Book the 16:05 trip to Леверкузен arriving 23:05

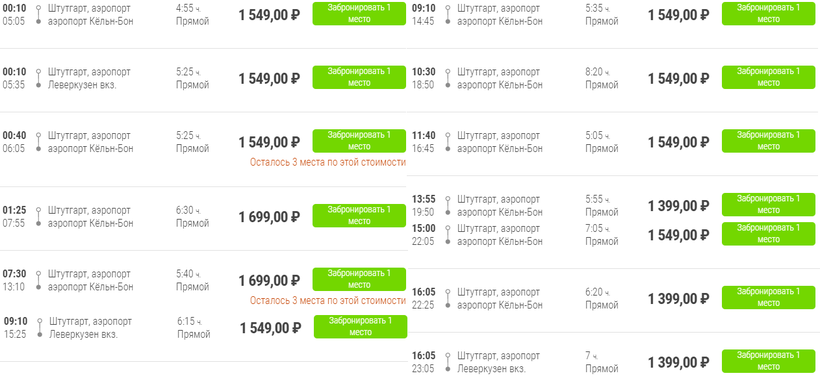768,361
